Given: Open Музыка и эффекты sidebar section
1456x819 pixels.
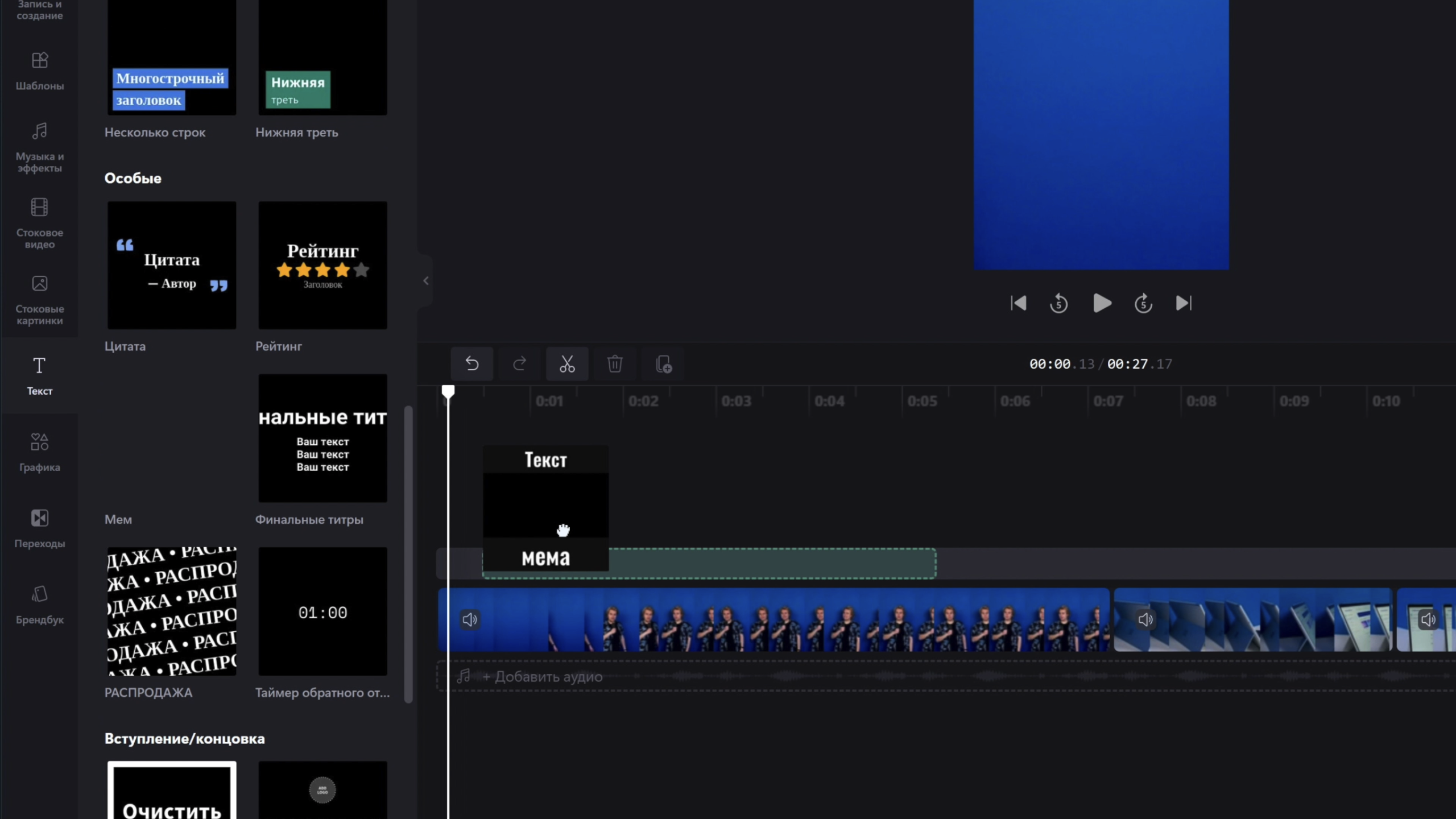Looking at the screenshot, I should (x=39, y=147).
